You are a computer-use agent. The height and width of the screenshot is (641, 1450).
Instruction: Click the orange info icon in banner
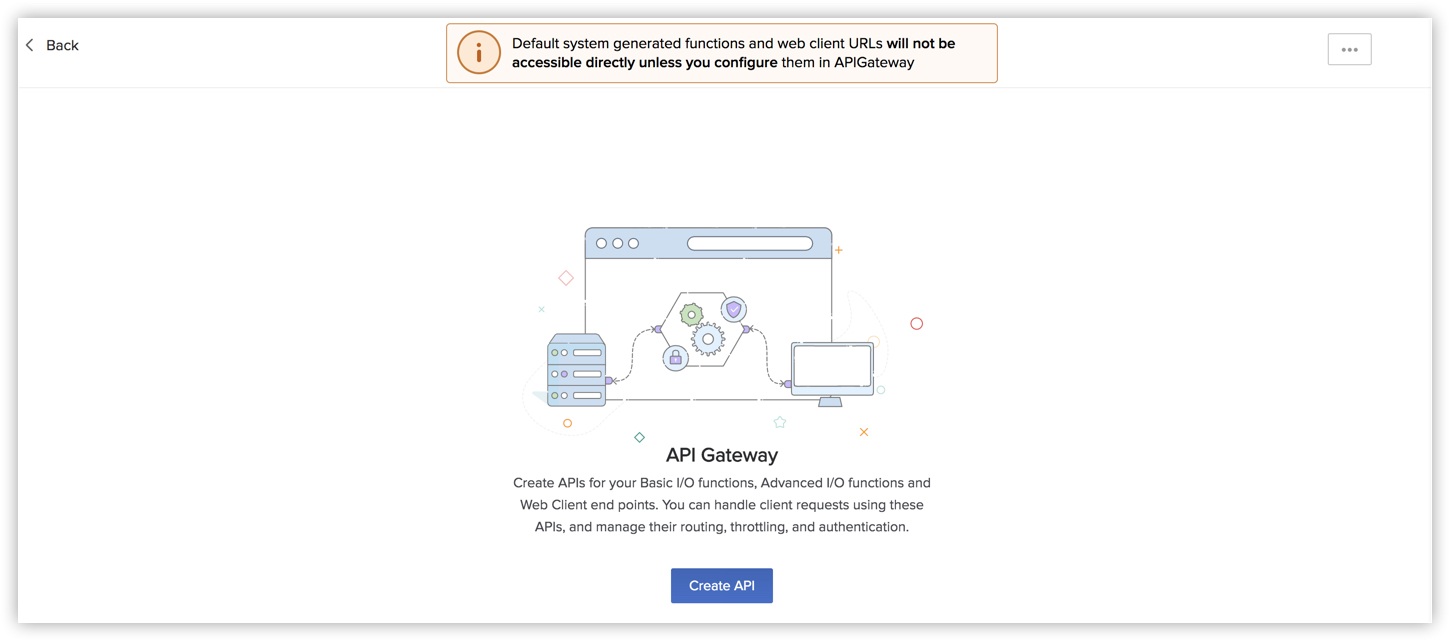pos(479,53)
